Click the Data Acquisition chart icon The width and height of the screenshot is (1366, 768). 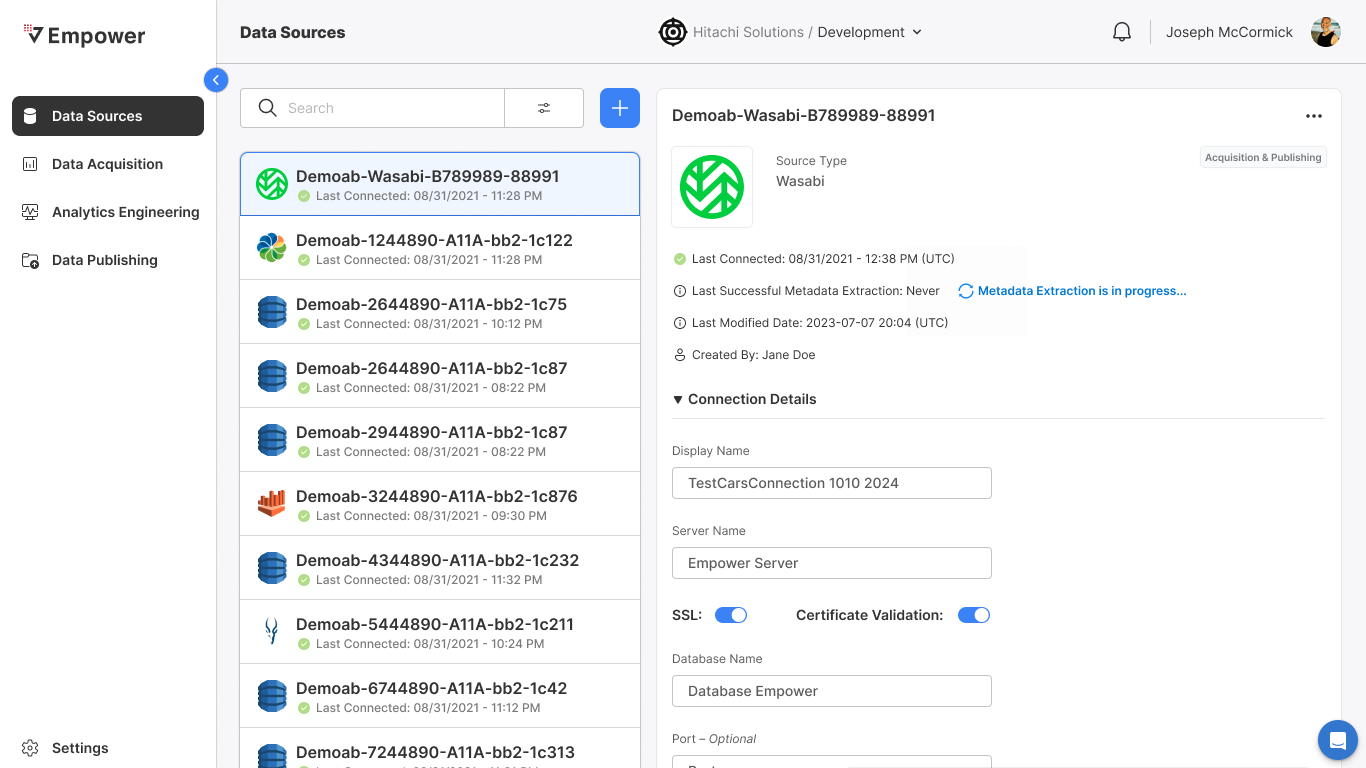coord(30,164)
